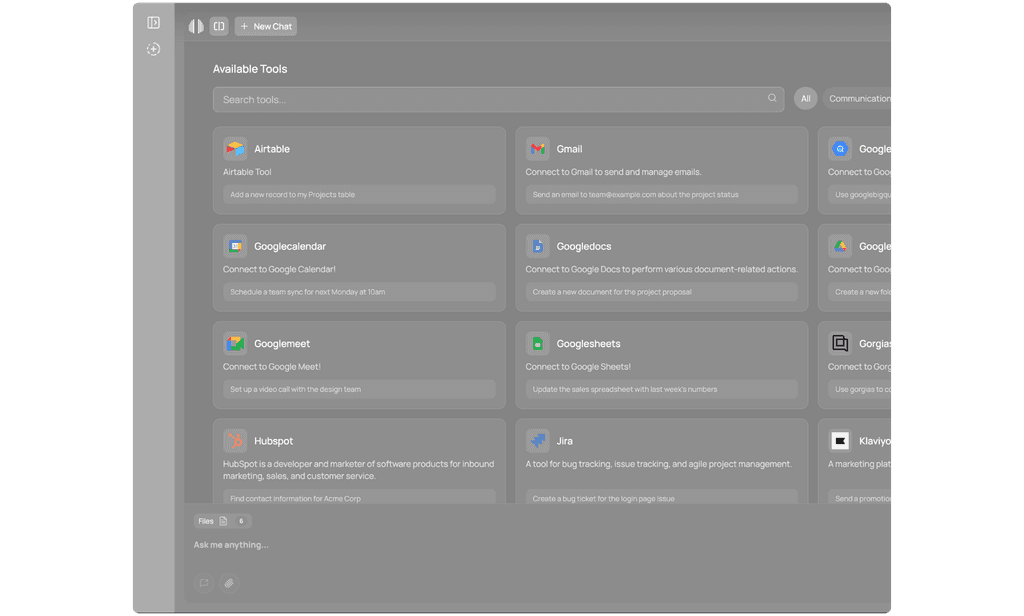Viewport: 1024px width, 616px height.
Task: Use prompt 'Send an email to team@example.com'
Action: point(662,195)
